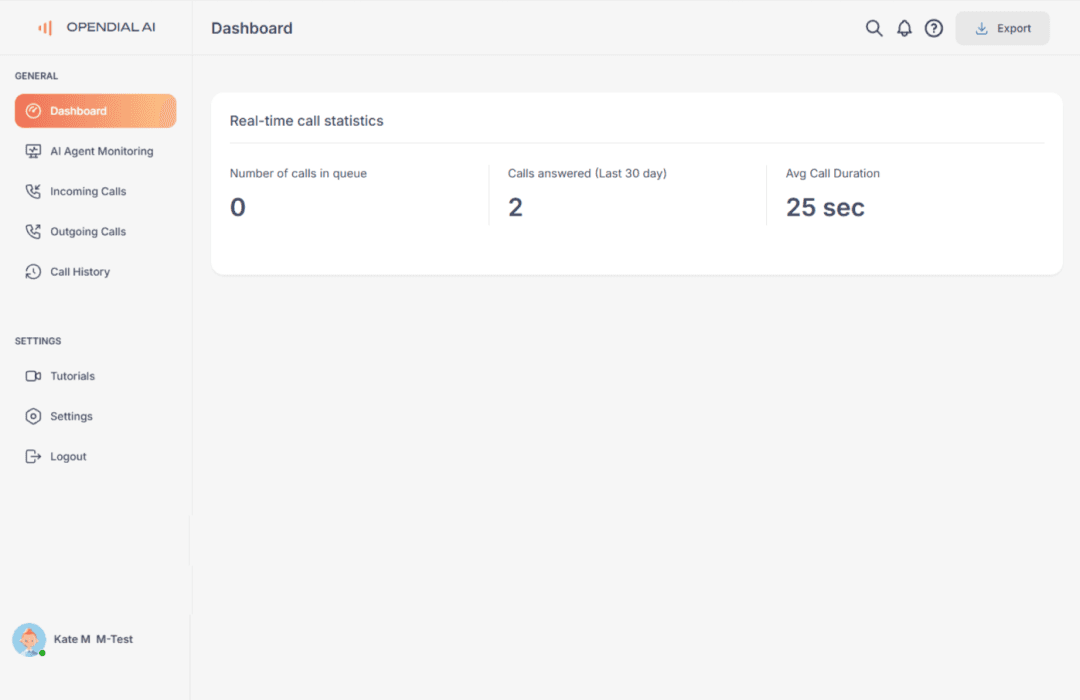Open the Call History clock icon
Image resolution: width=1080 pixels, height=700 pixels.
point(33,271)
